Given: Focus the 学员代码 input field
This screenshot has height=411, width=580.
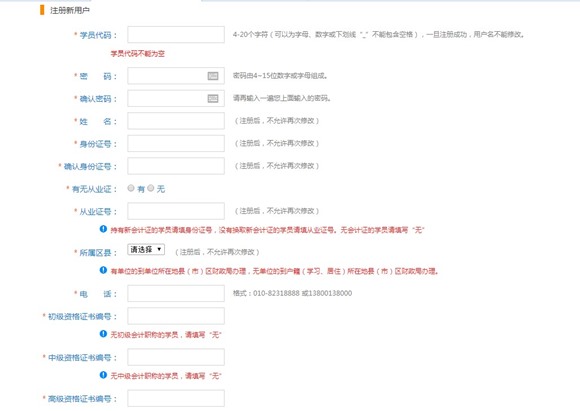Looking at the screenshot, I should pyautogui.click(x=176, y=34).
